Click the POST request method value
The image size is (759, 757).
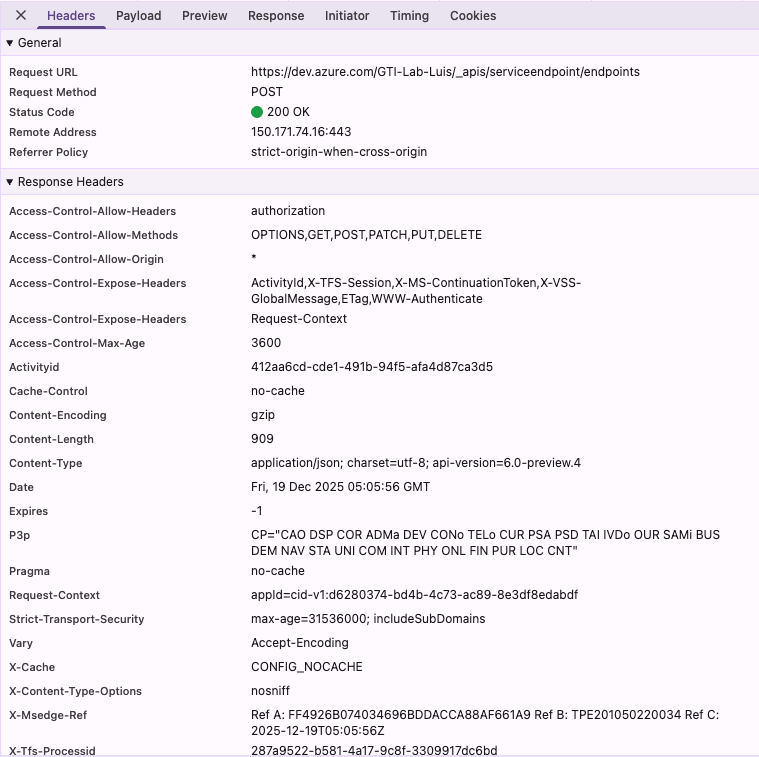267,92
